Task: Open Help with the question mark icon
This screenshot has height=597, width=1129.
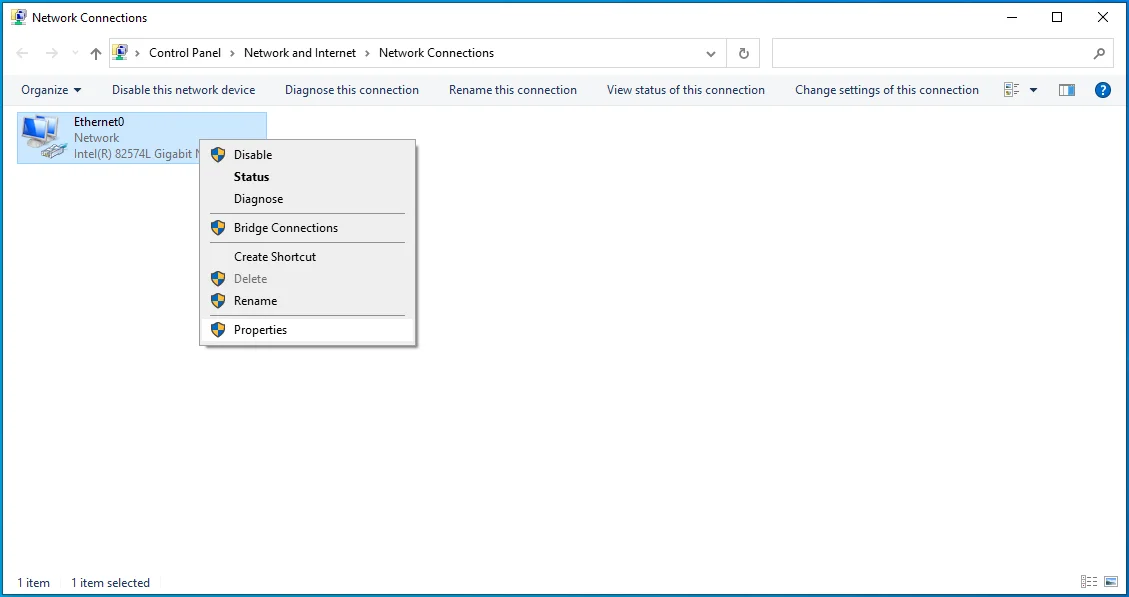Action: click(1102, 90)
